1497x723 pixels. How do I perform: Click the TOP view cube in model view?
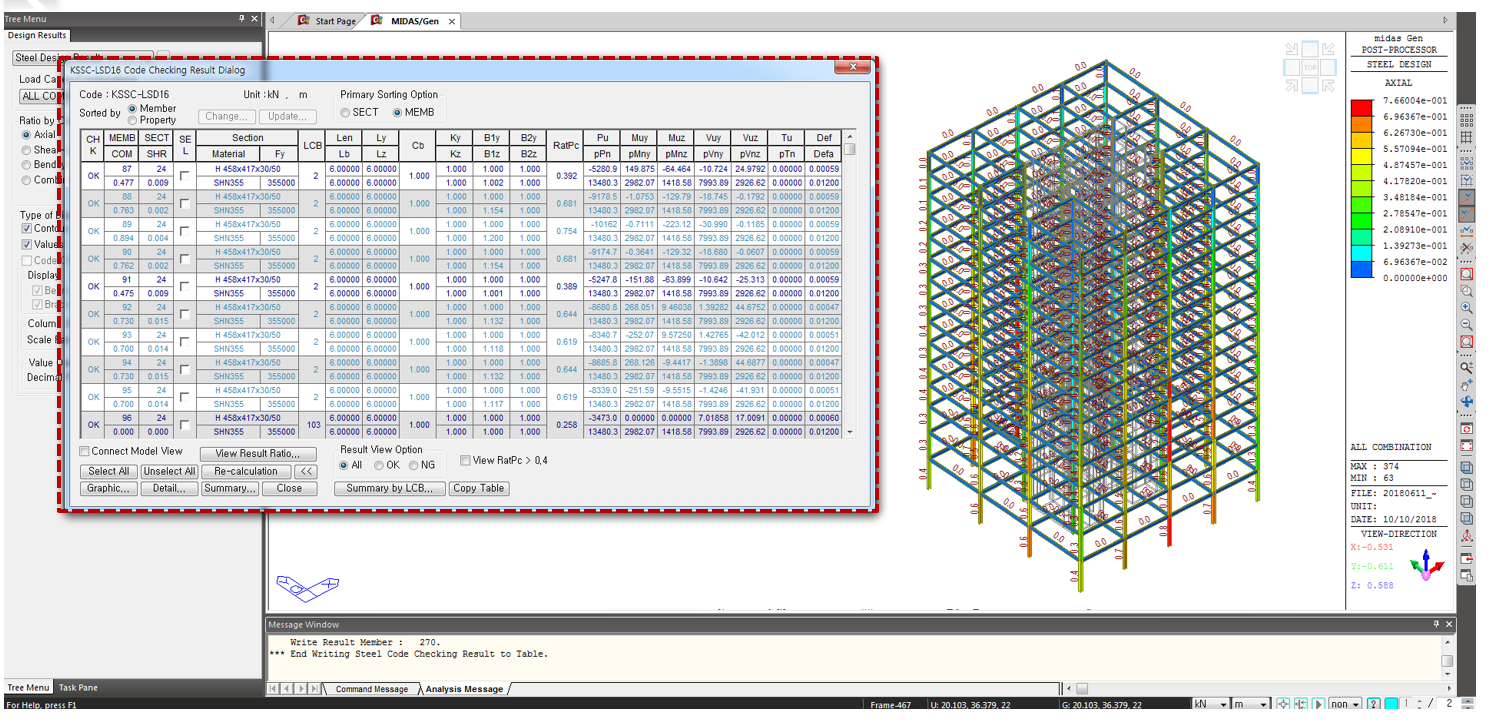[1309, 68]
